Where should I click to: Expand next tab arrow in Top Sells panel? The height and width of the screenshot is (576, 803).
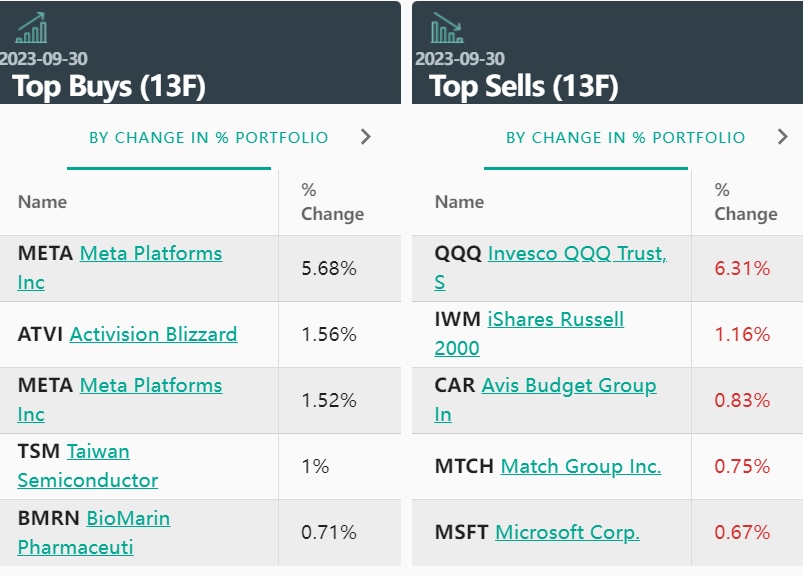click(783, 137)
